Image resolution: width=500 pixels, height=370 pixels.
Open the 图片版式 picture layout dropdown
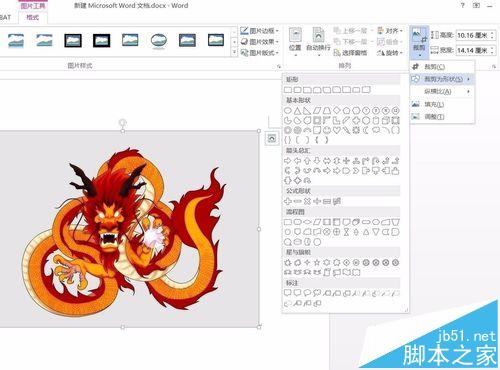[260, 53]
